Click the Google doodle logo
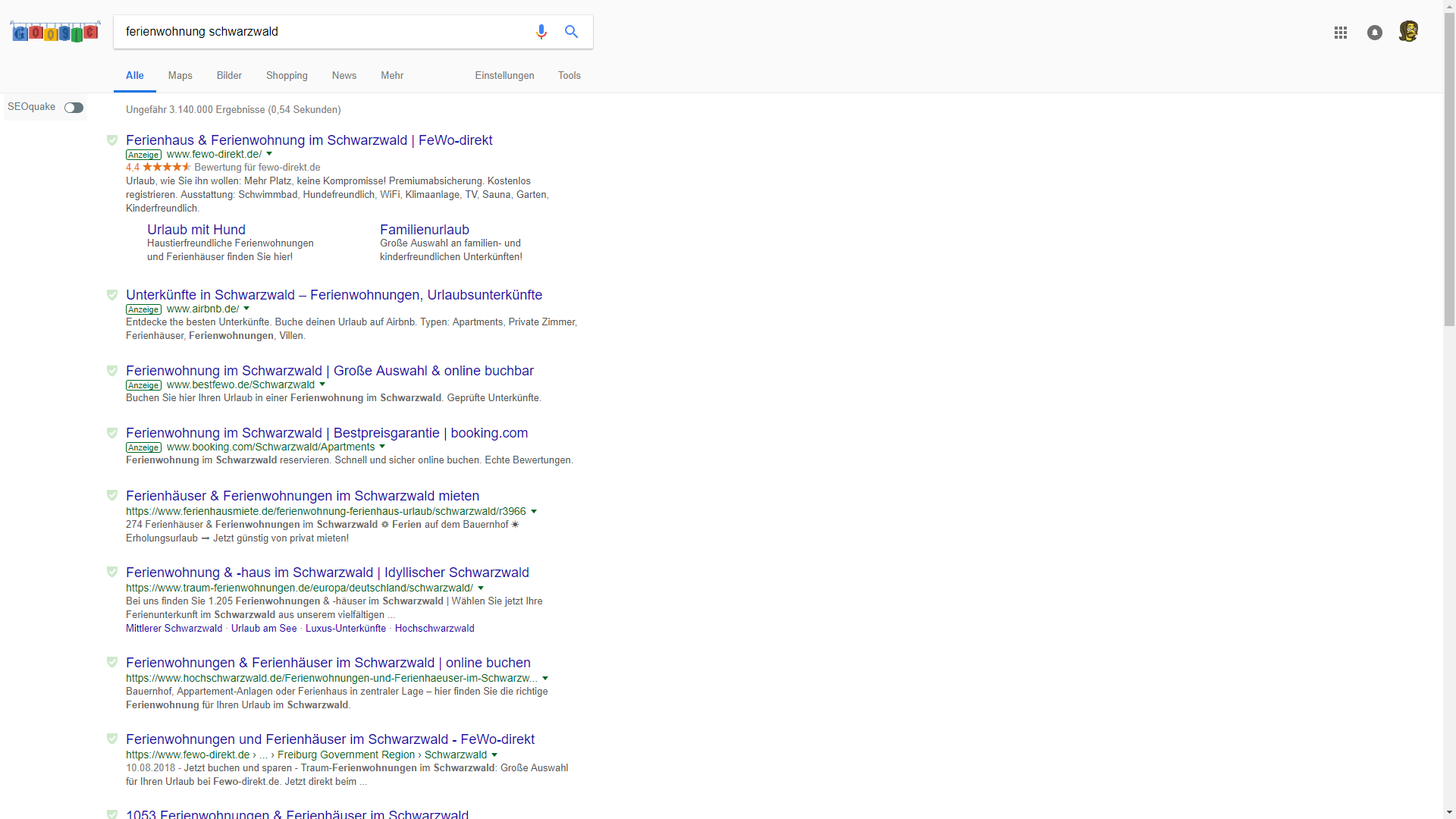The width and height of the screenshot is (1456, 819). click(x=55, y=32)
